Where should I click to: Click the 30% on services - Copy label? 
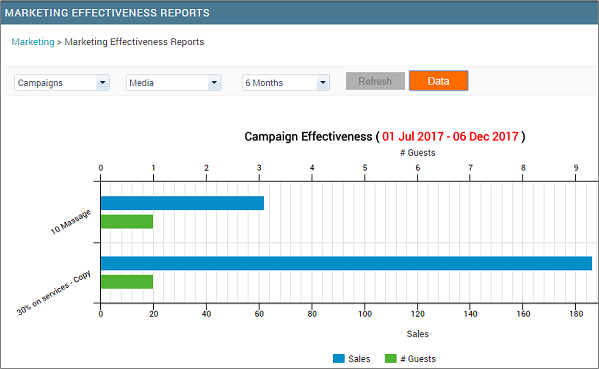pos(54,293)
